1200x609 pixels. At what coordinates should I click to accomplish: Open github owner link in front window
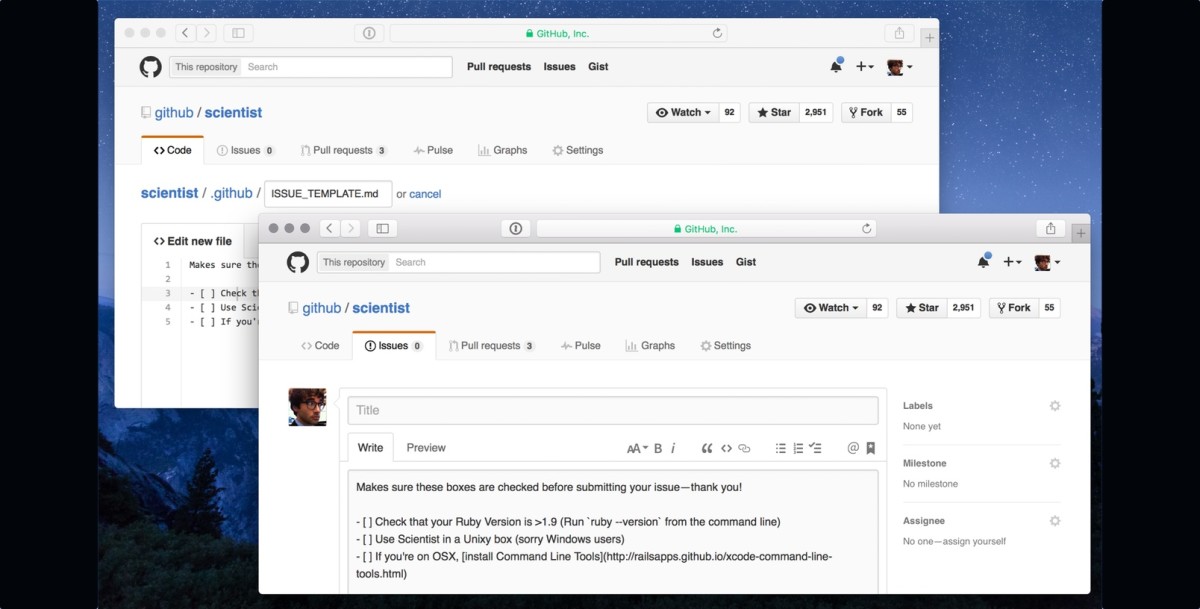point(322,308)
